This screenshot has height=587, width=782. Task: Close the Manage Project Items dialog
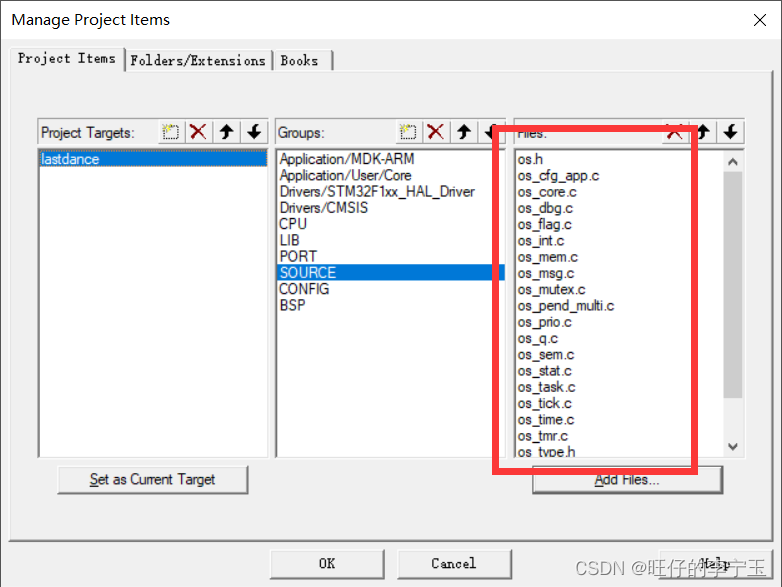point(760,20)
